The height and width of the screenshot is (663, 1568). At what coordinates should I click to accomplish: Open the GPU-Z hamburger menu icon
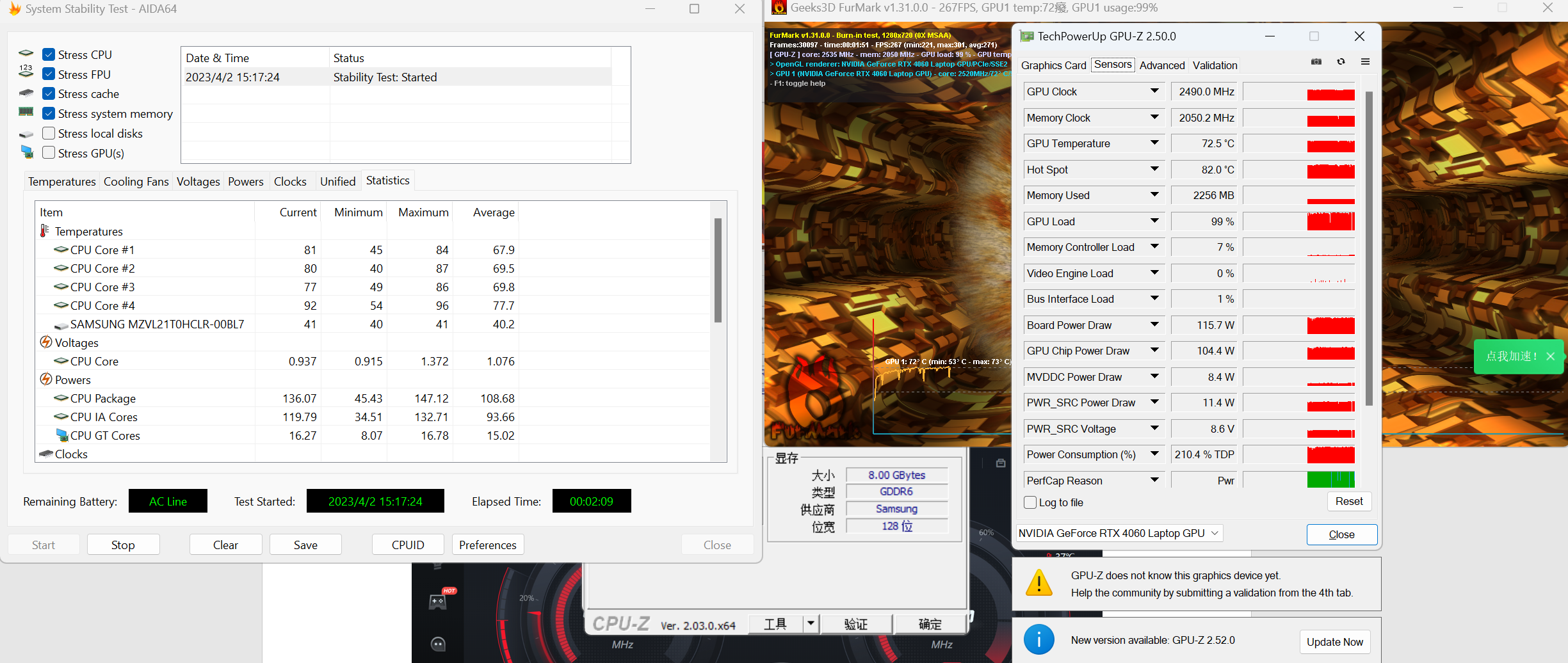1365,62
